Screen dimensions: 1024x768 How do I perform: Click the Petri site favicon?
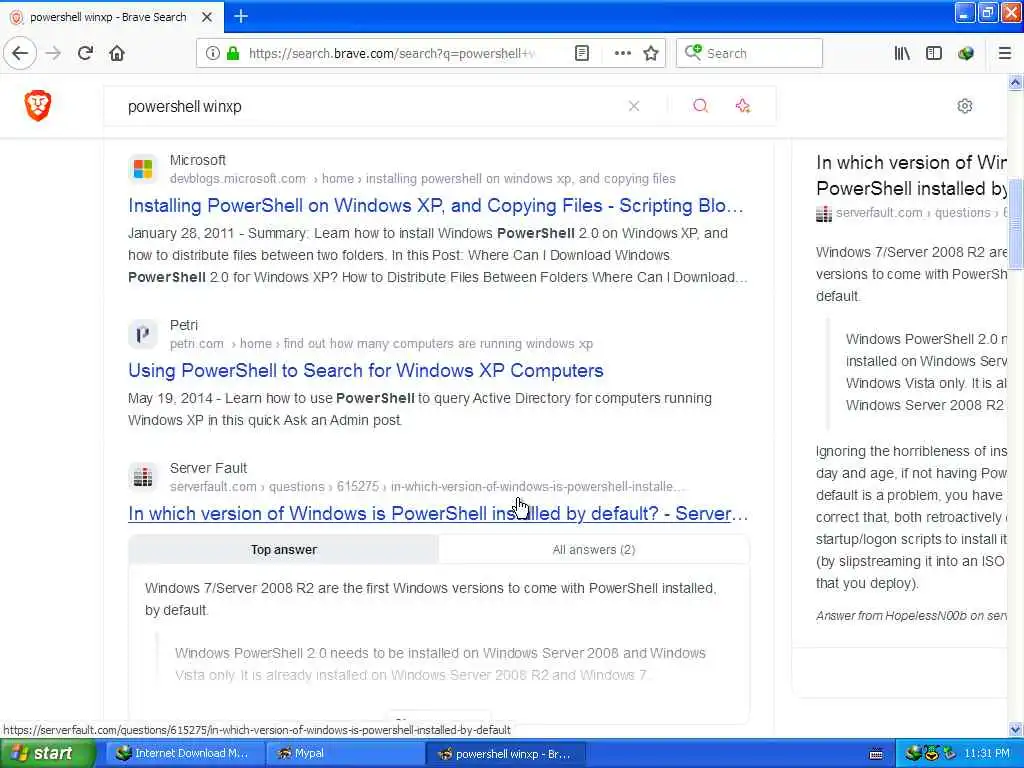click(x=143, y=334)
